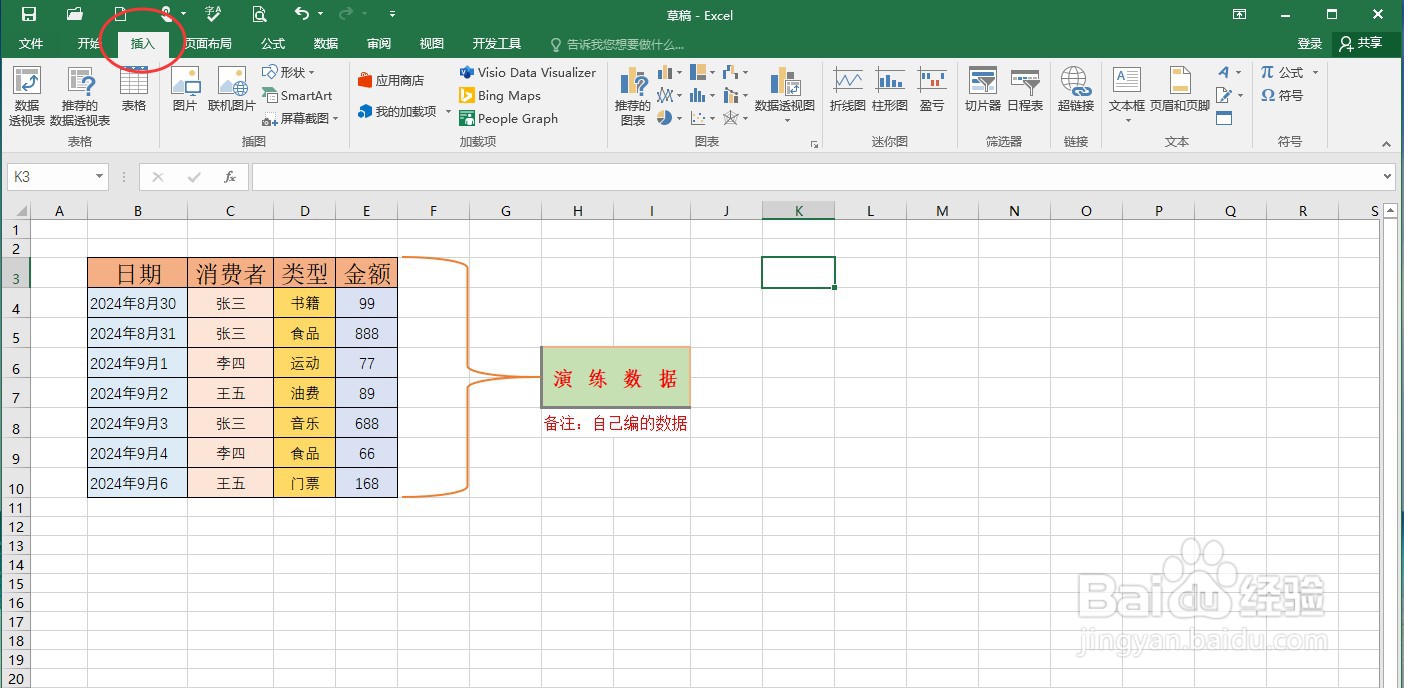Open print preview from quick access toolbar

pos(259,14)
